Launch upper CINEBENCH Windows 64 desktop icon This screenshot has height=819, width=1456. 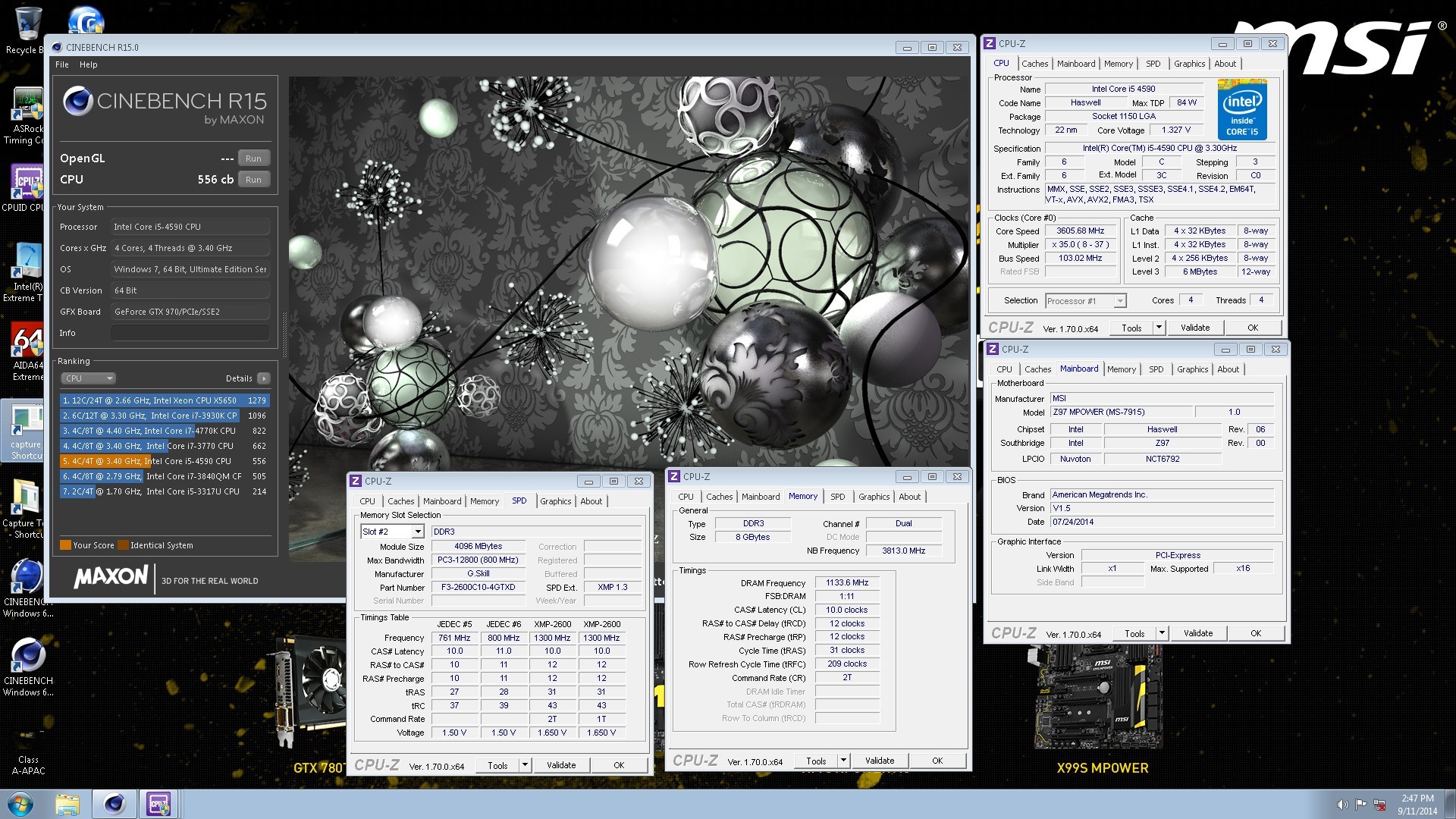tap(27, 588)
